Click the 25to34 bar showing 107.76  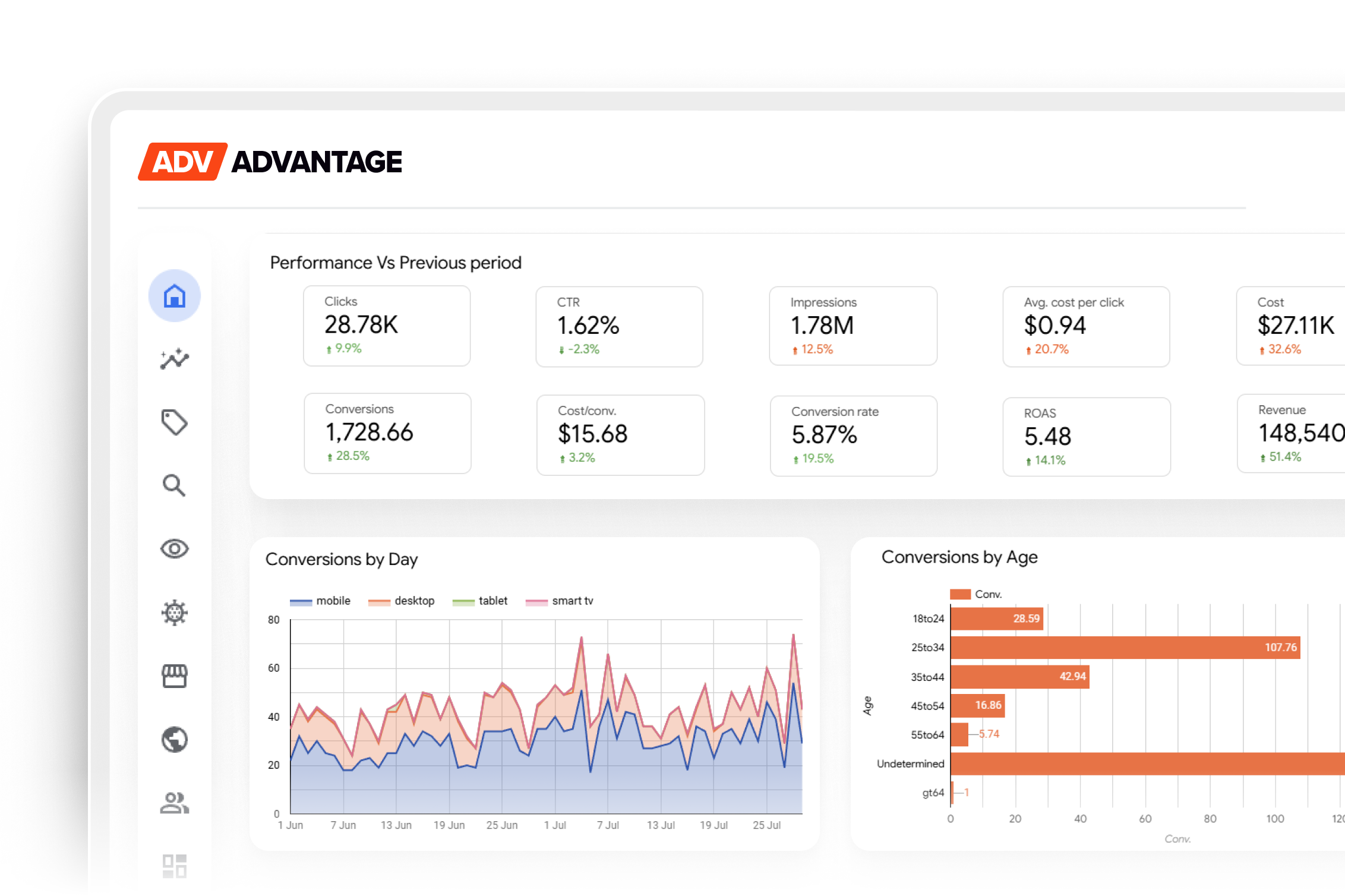pyautogui.click(x=1125, y=647)
